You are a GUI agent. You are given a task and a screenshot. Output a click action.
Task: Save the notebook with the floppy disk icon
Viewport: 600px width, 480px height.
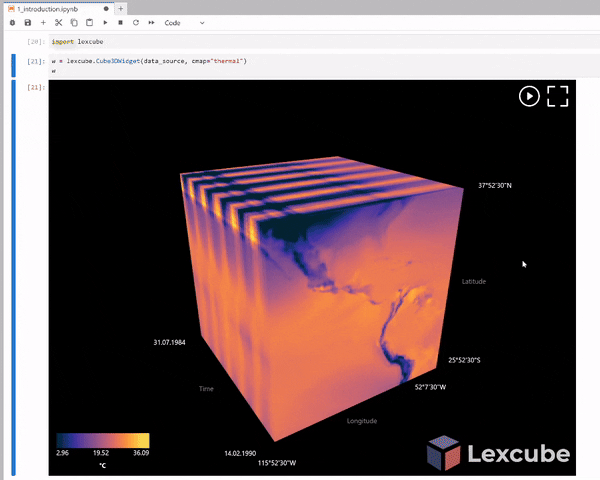coord(28,23)
